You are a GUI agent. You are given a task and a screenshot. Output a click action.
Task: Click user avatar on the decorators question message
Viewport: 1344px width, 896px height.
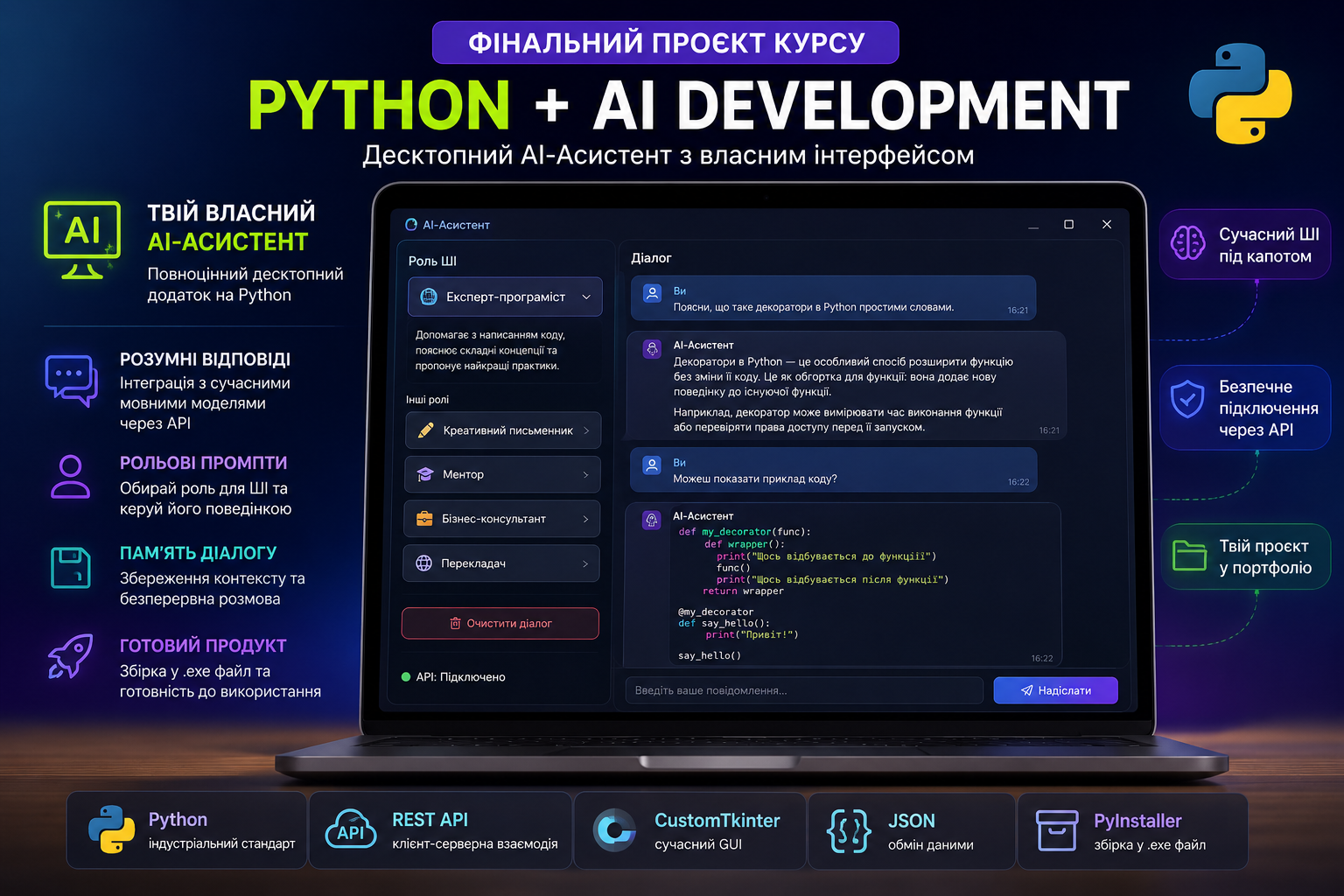(x=652, y=293)
